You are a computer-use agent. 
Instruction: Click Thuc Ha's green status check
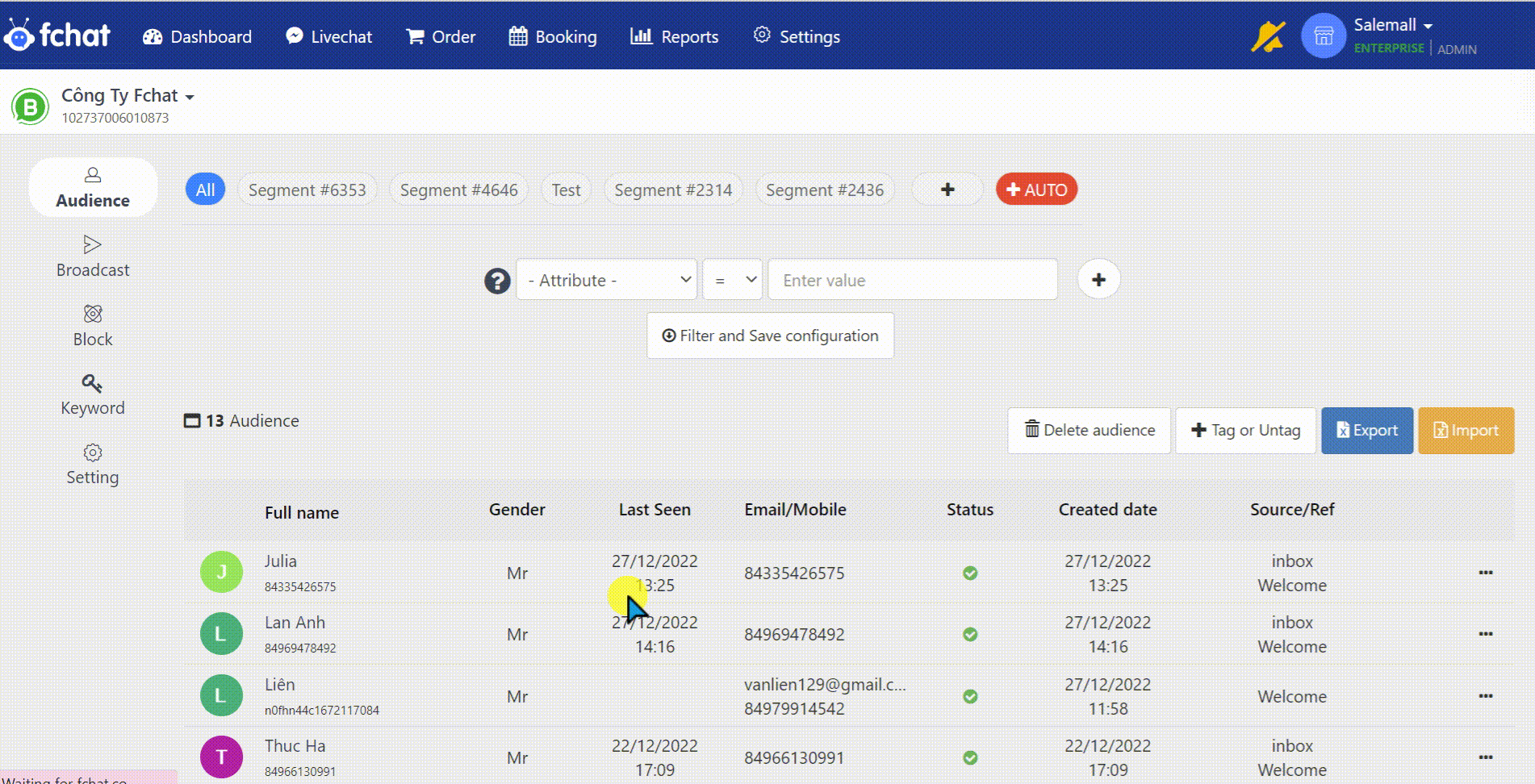point(970,757)
